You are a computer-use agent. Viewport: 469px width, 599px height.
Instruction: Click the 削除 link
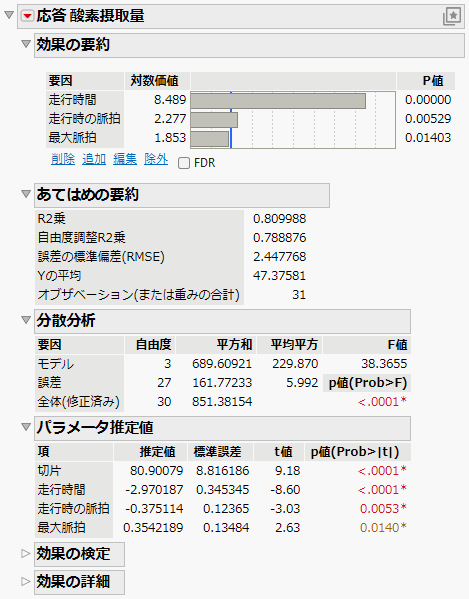click(x=63, y=159)
